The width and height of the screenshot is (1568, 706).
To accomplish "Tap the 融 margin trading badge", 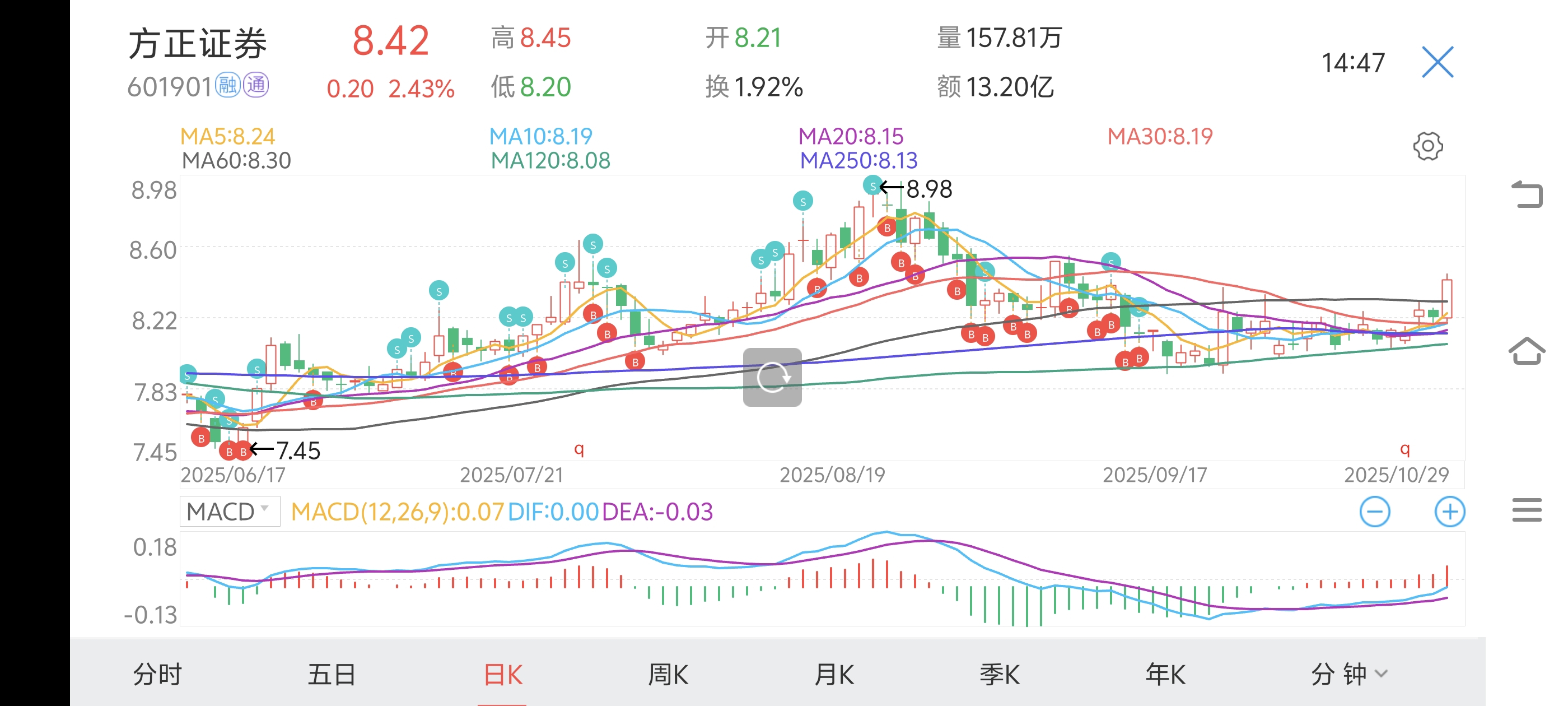I will [228, 85].
